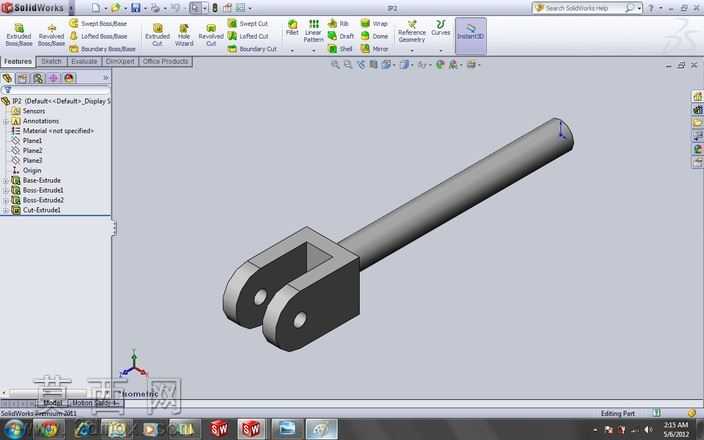This screenshot has width=704, height=440.
Task: Create a new document
Action: click(x=96, y=8)
